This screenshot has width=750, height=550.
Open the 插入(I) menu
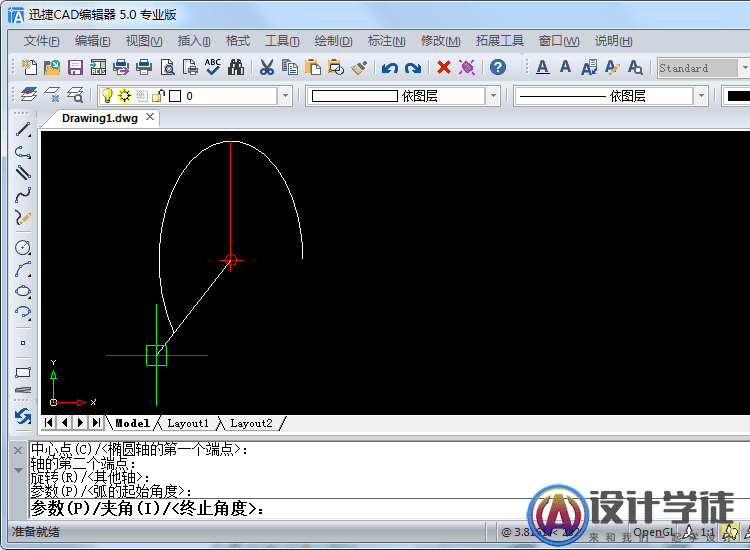[x=194, y=41]
